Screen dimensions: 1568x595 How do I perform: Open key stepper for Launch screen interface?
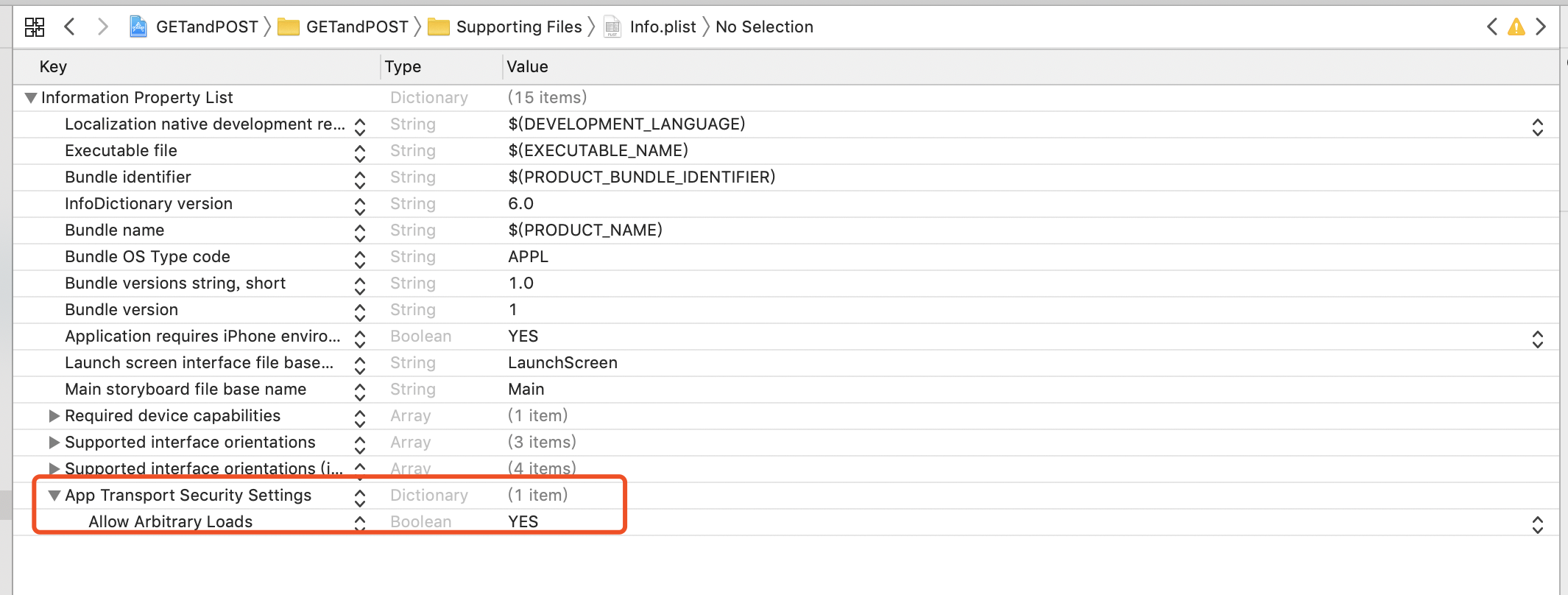(360, 365)
